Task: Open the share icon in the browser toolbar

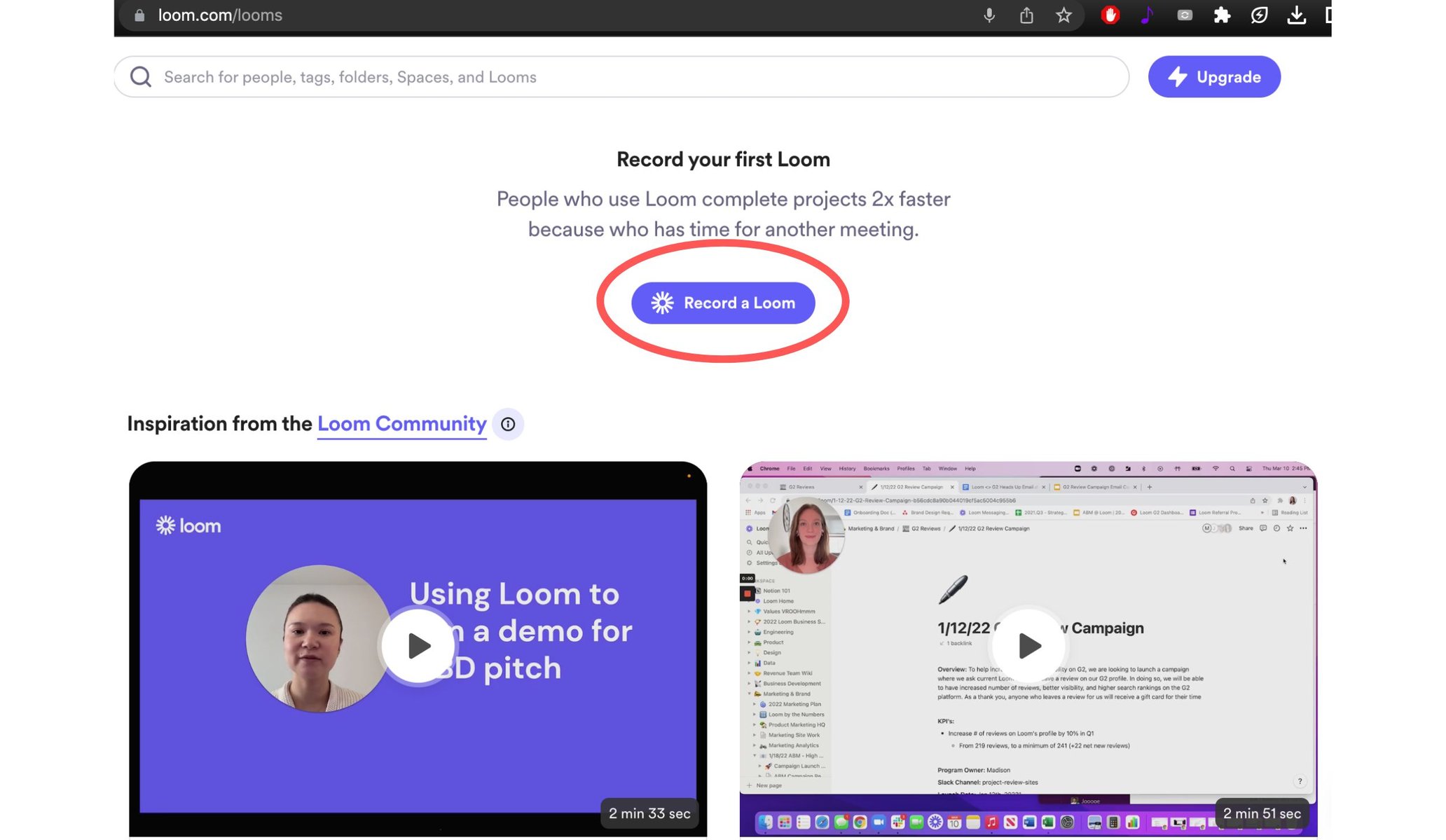Action: tap(1026, 15)
